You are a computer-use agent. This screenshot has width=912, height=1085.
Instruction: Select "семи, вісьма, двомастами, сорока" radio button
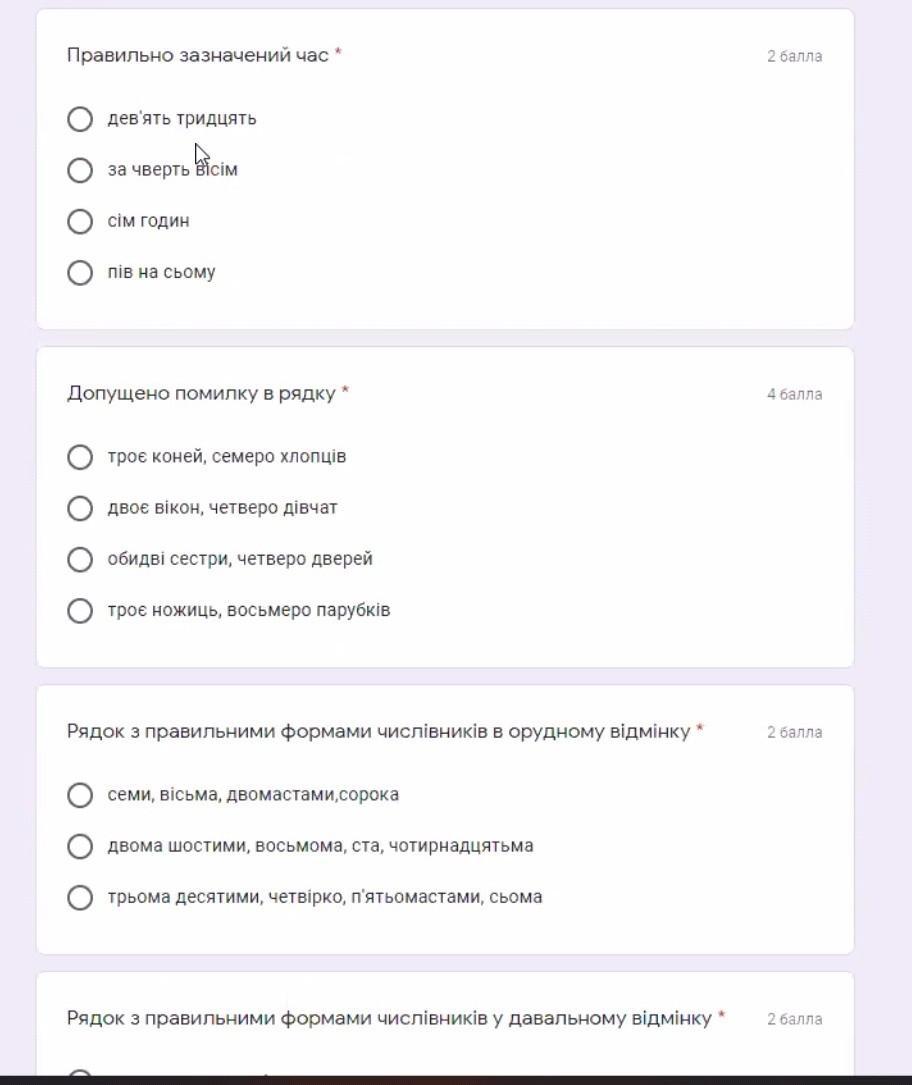[x=80, y=795]
